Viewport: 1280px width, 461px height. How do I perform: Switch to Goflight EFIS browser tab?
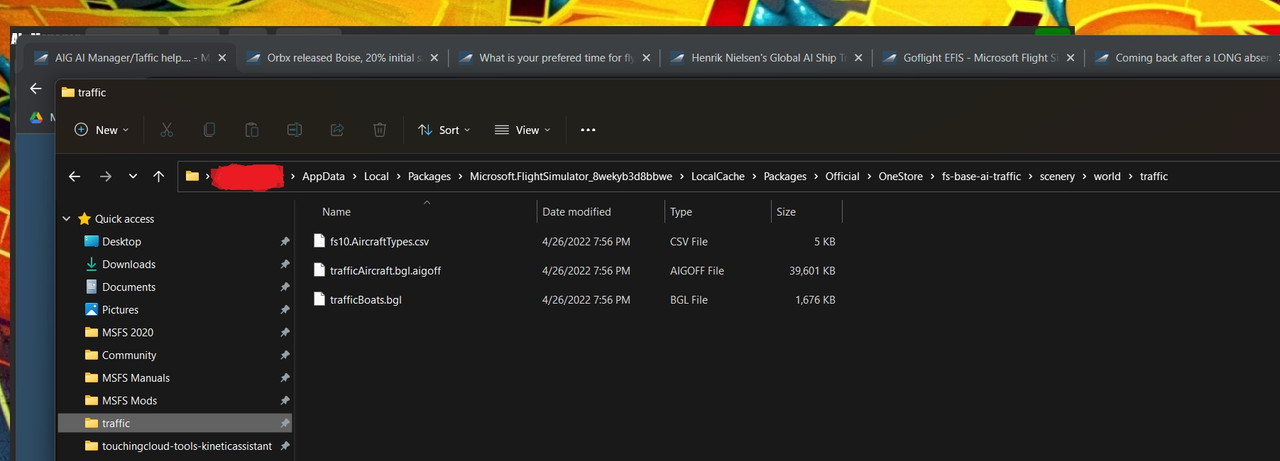tap(977, 58)
